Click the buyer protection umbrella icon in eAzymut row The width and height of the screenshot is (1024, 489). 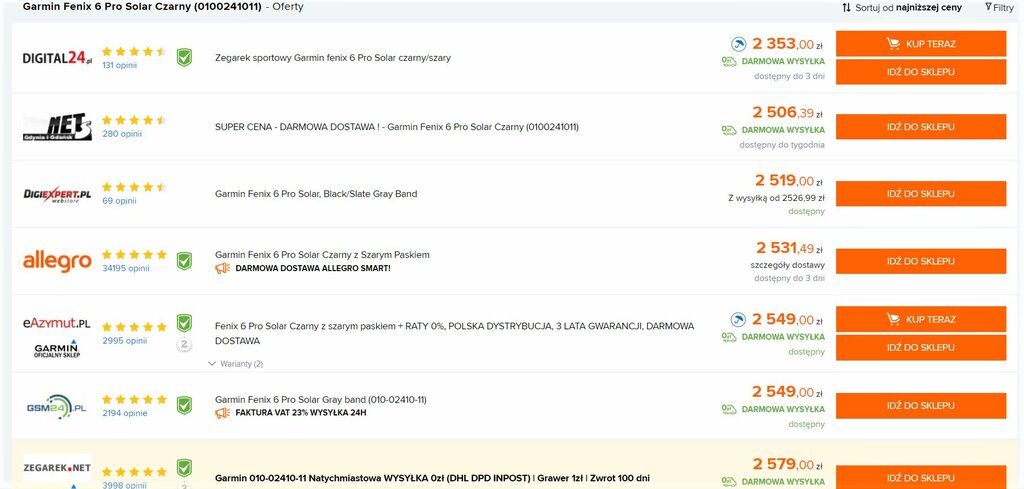tap(738, 320)
